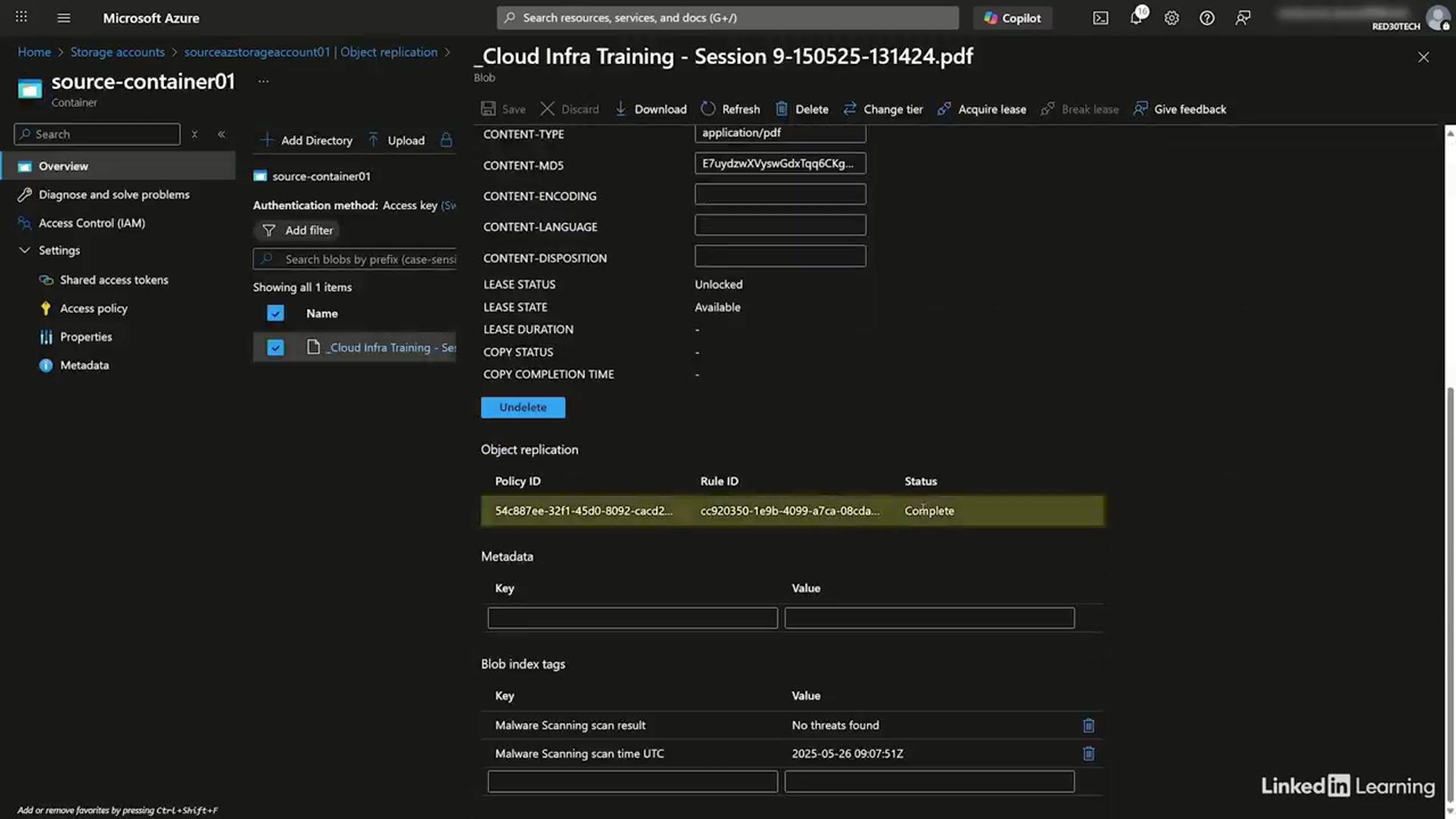Screen dimensions: 1456x819
Task: Collapse the Settings section in the sidebar
Action: click(x=25, y=250)
